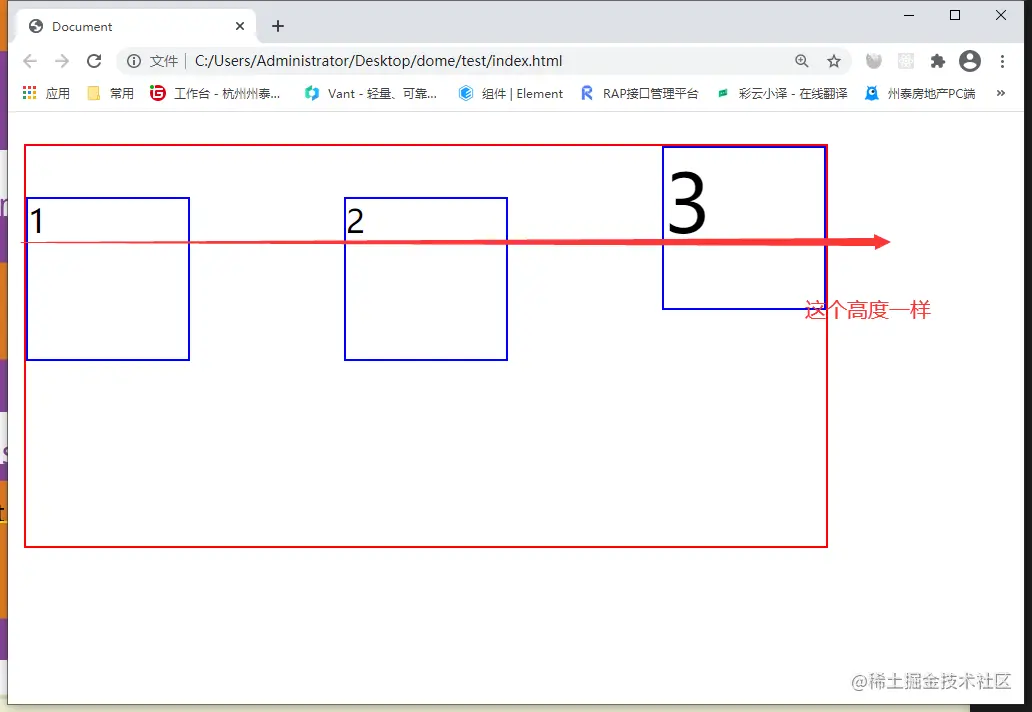Open the 州泰房地产PC端 bookmark
Screen dimensions: 1032x712
(x=920, y=93)
